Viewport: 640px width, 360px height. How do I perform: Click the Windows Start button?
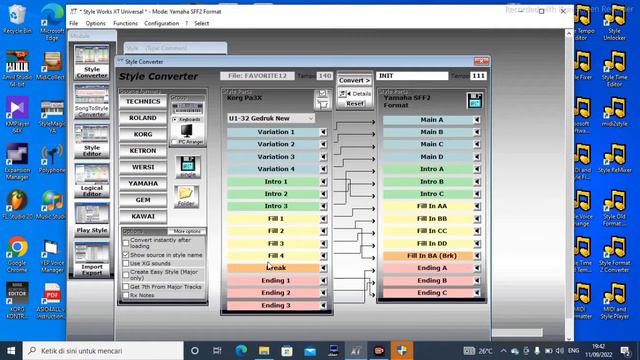(x=11, y=351)
